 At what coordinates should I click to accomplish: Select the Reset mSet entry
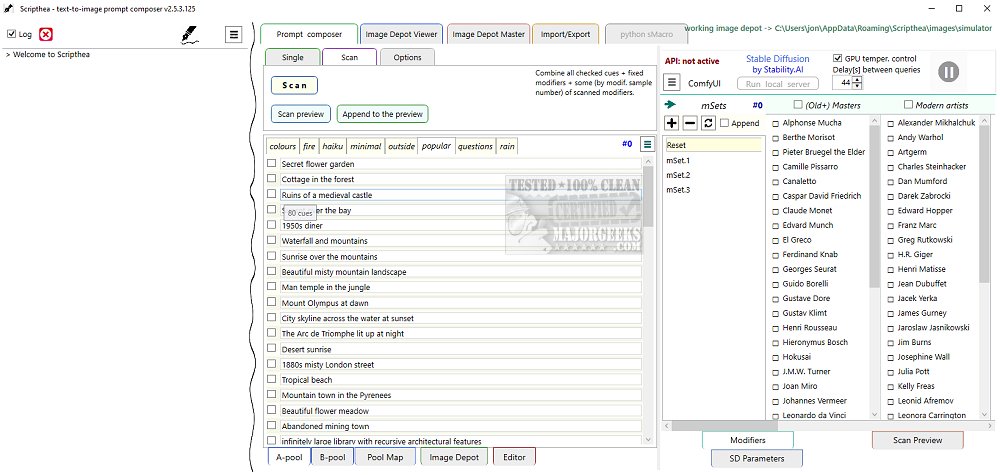[x=713, y=145]
